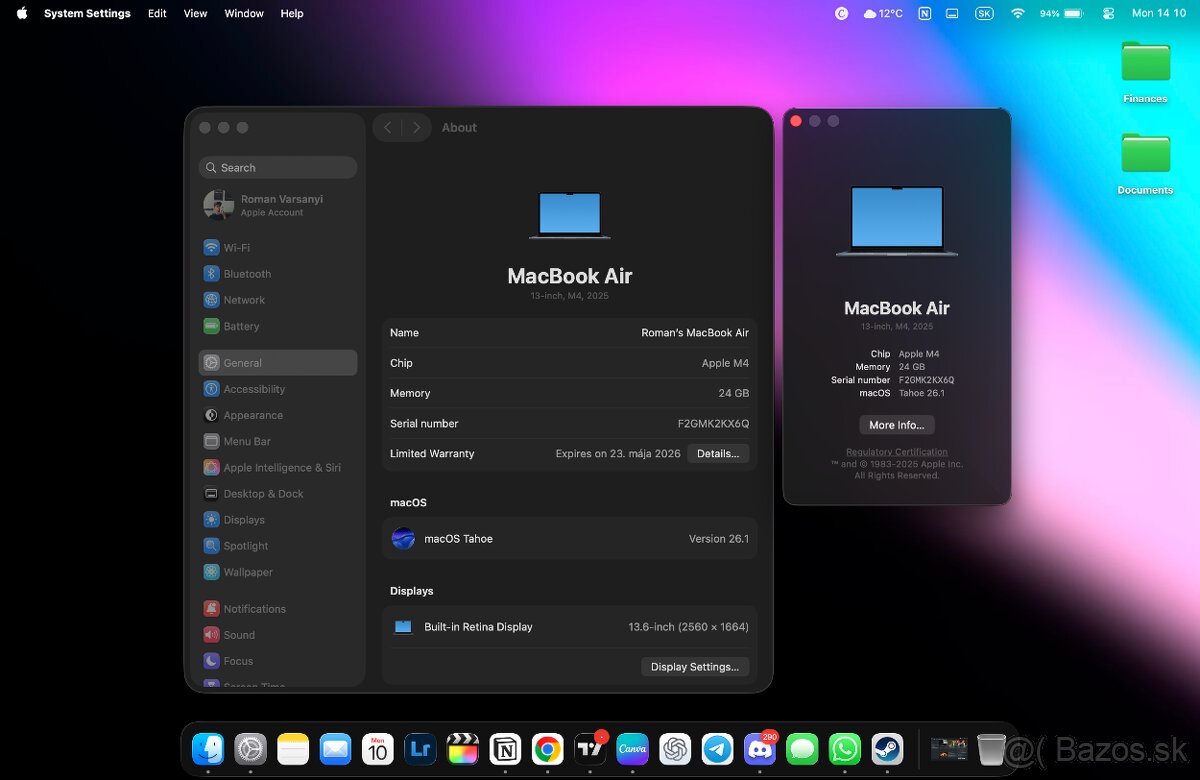Open the Apple menu
Image resolution: width=1200 pixels, height=780 pixels.
point(21,14)
